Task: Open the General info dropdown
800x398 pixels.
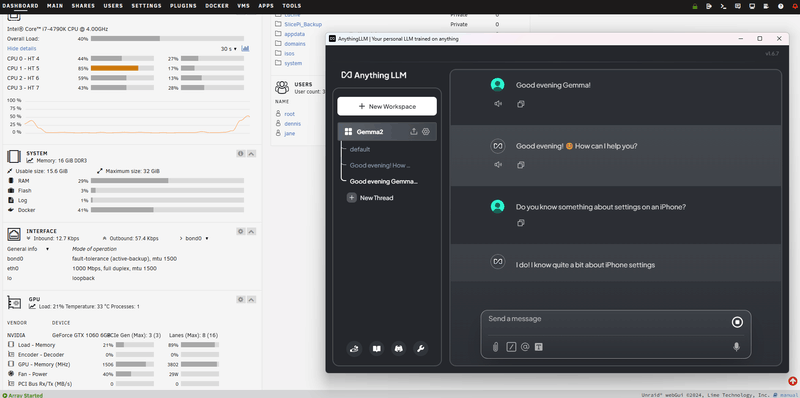Action: pos(28,249)
